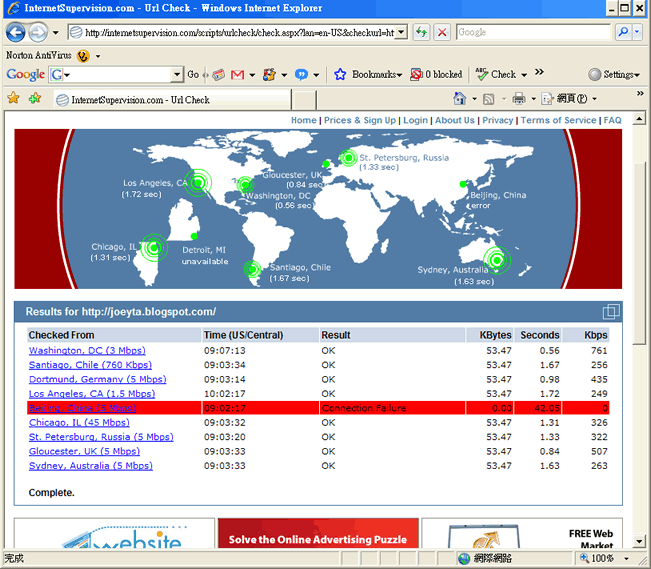This screenshot has height=569, width=651.
Task: Click the Internet zone globe status icon
Action: pyautogui.click(x=464, y=559)
